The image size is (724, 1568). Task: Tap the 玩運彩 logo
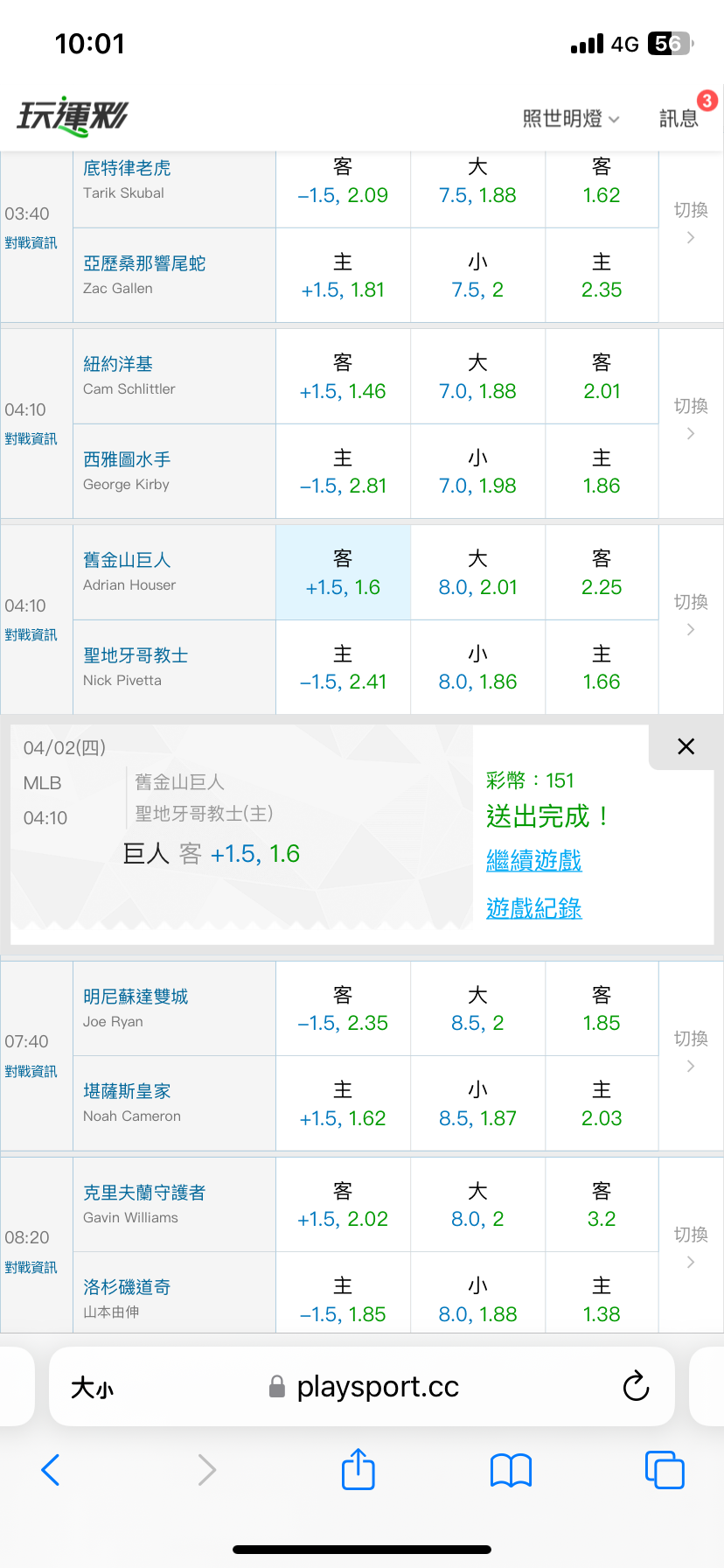point(73,116)
